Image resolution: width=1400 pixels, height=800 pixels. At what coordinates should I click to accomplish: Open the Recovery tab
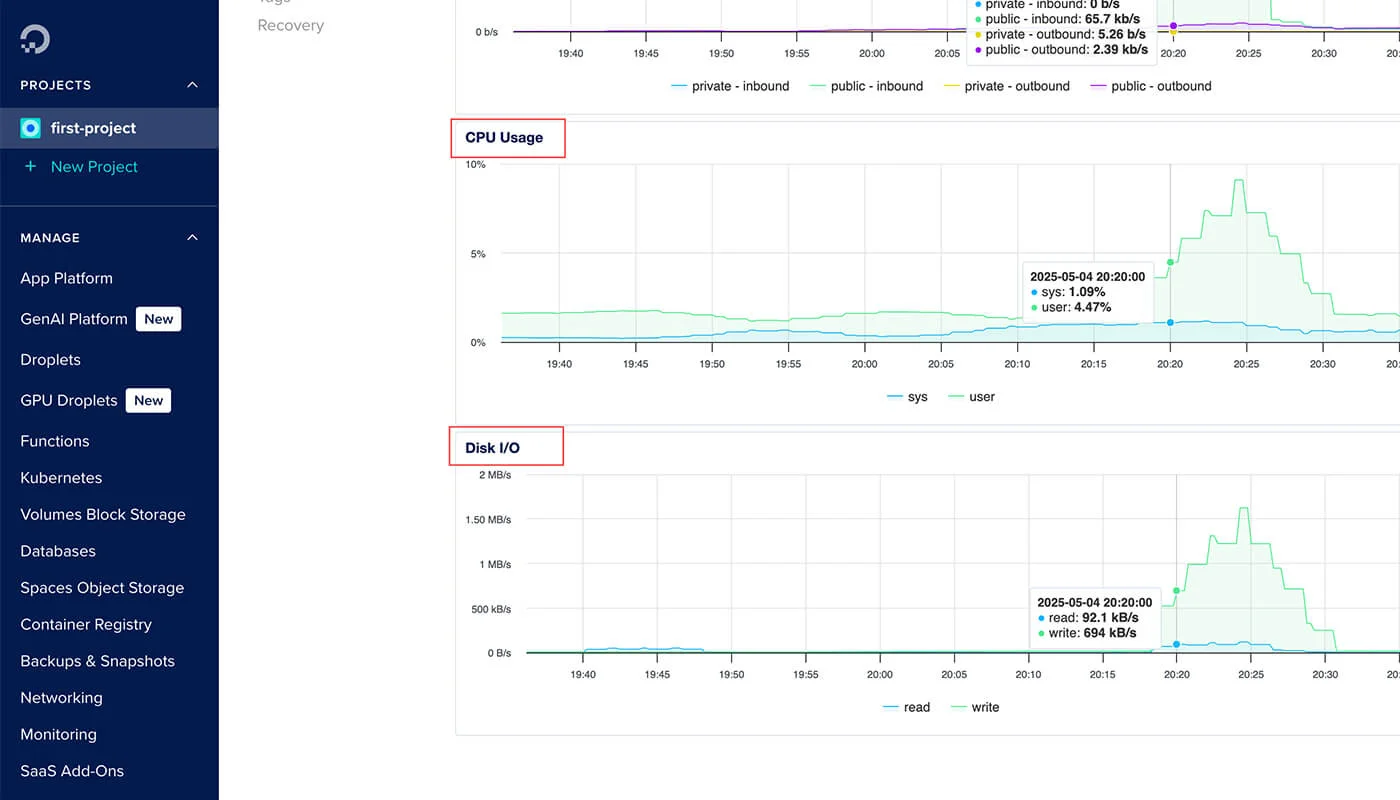pyautogui.click(x=290, y=25)
